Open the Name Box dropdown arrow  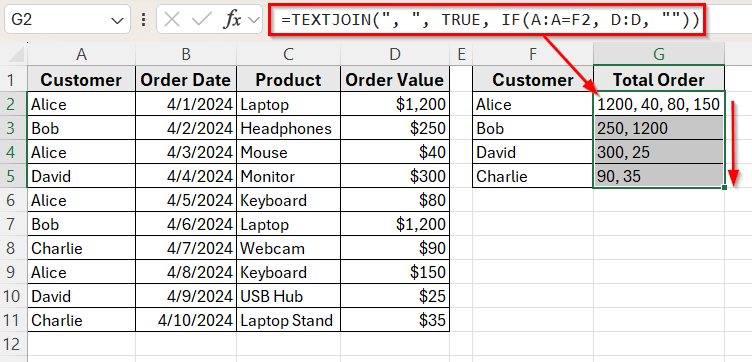[x=117, y=20]
